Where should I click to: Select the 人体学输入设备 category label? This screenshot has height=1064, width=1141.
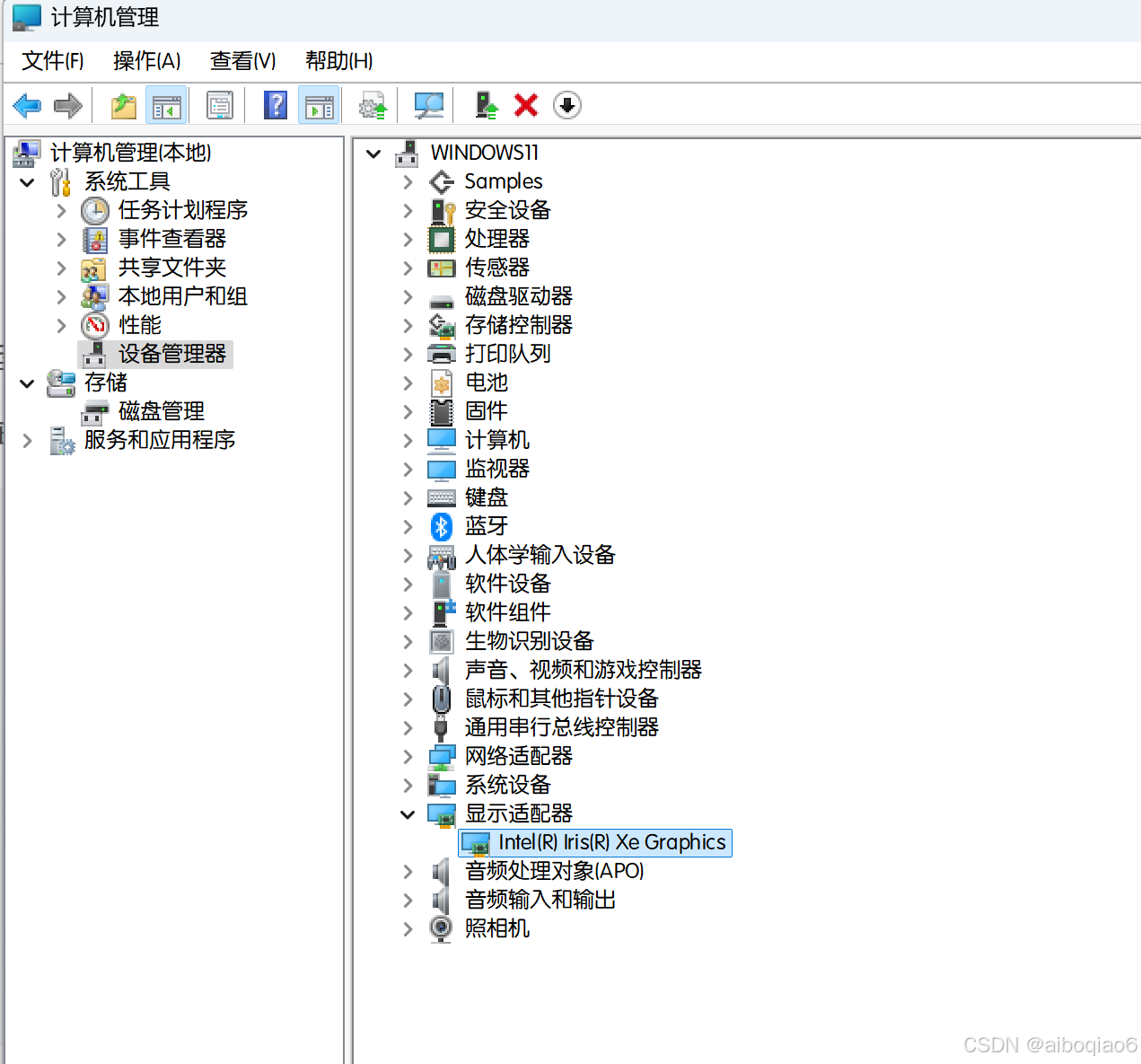(540, 555)
